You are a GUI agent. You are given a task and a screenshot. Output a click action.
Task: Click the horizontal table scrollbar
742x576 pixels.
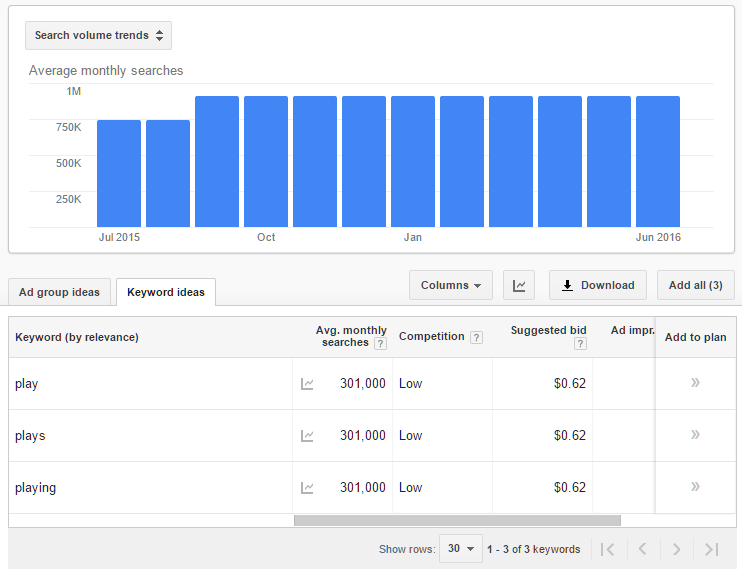(457, 520)
